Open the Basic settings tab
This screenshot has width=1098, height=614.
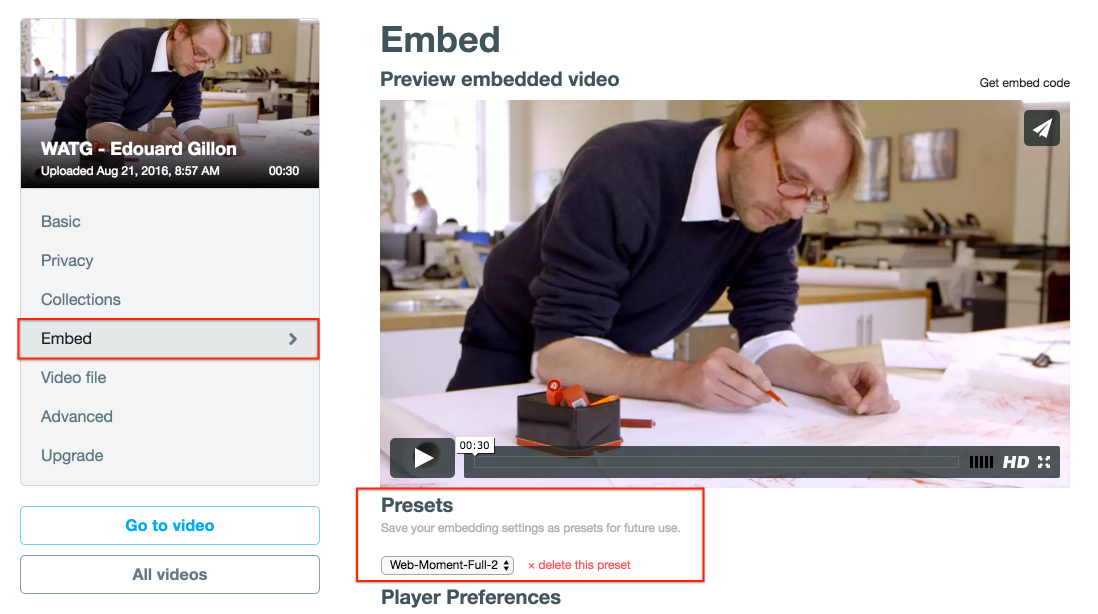61,222
